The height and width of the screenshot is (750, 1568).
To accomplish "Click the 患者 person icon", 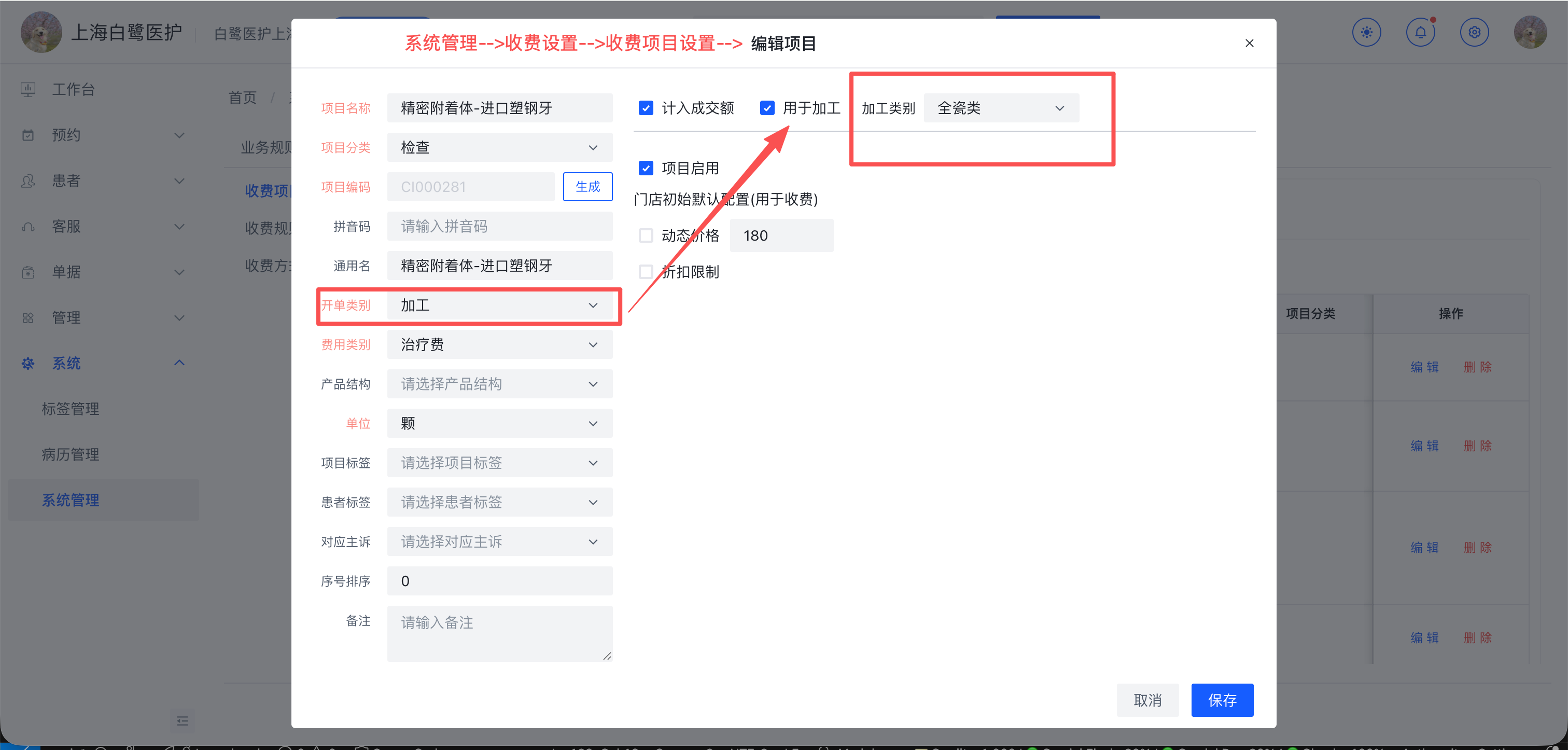I will [28, 181].
